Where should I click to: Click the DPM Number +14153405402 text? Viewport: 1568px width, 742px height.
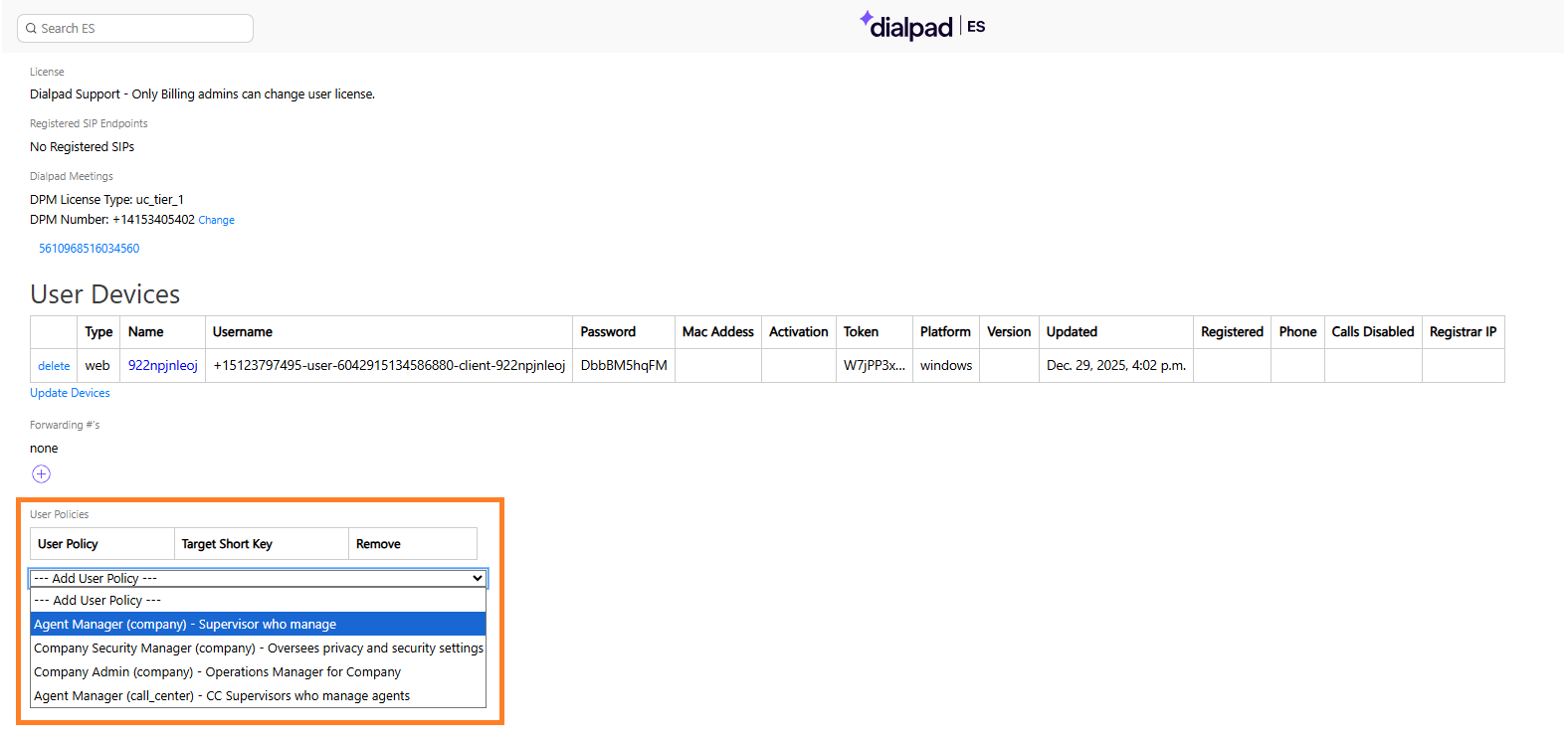pos(112,220)
